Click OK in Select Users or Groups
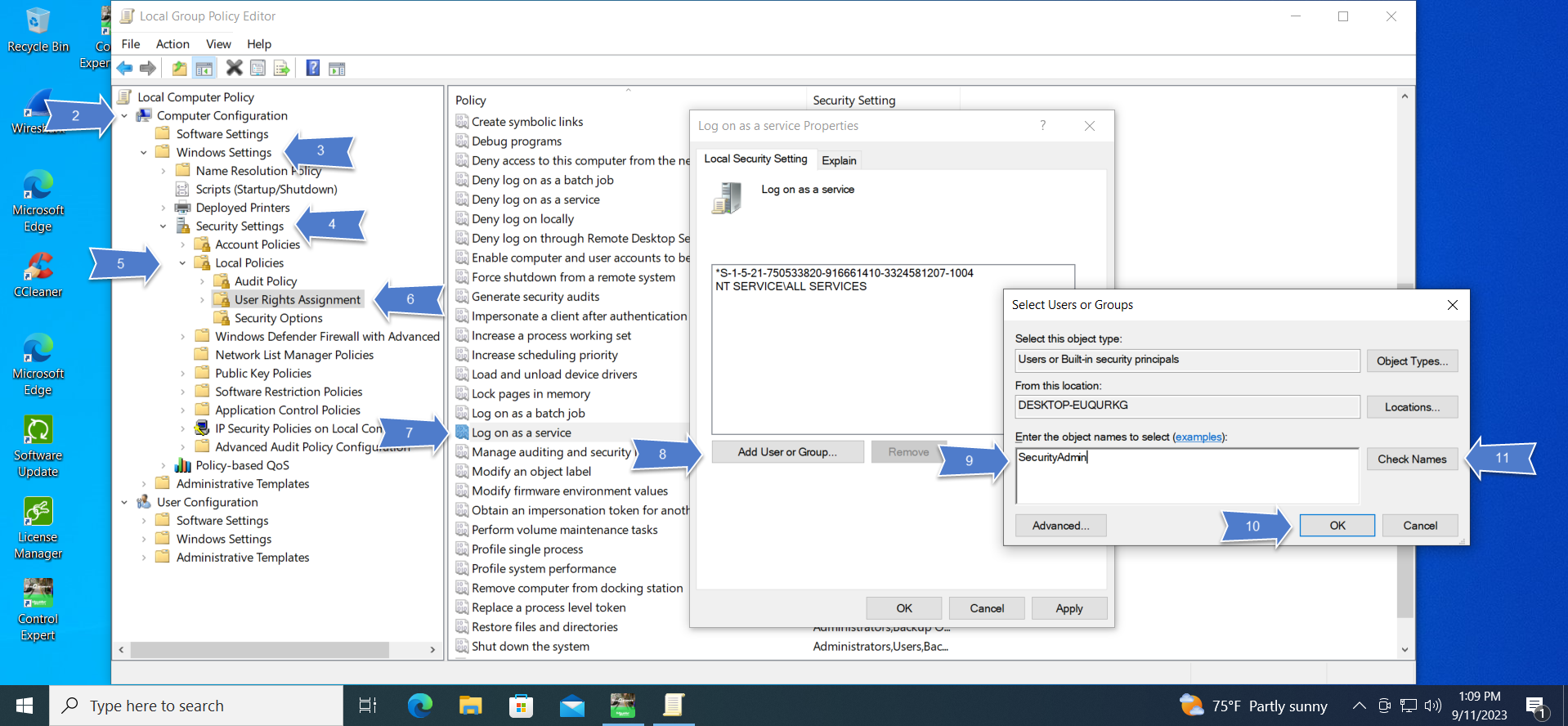This screenshot has width=1568, height=726. 1337,526
